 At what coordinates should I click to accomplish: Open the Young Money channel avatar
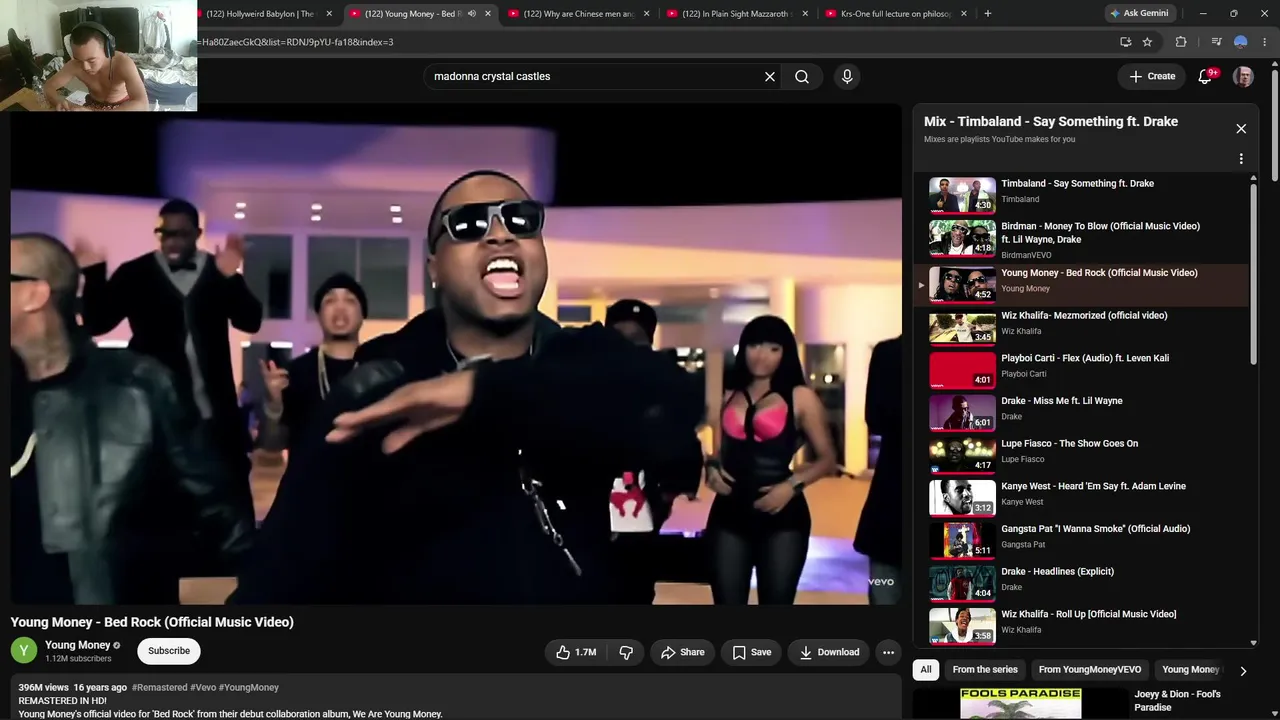tap(24, 651)
